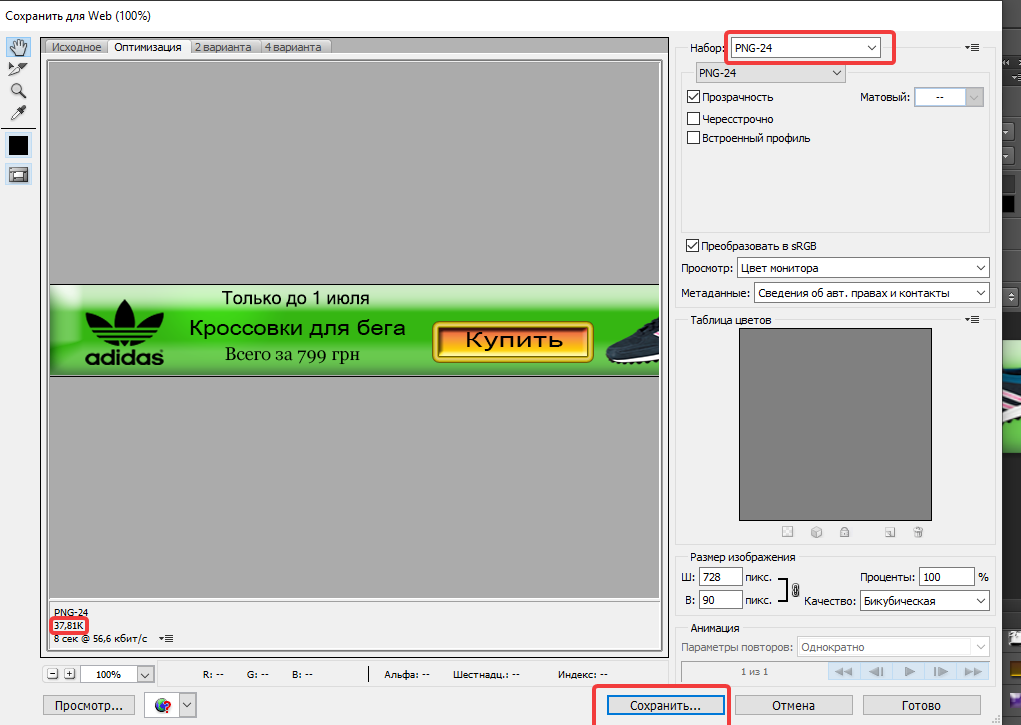Click the gray color table area
The height and width of the screenshot is (725, 1021).
coord(835,424)
